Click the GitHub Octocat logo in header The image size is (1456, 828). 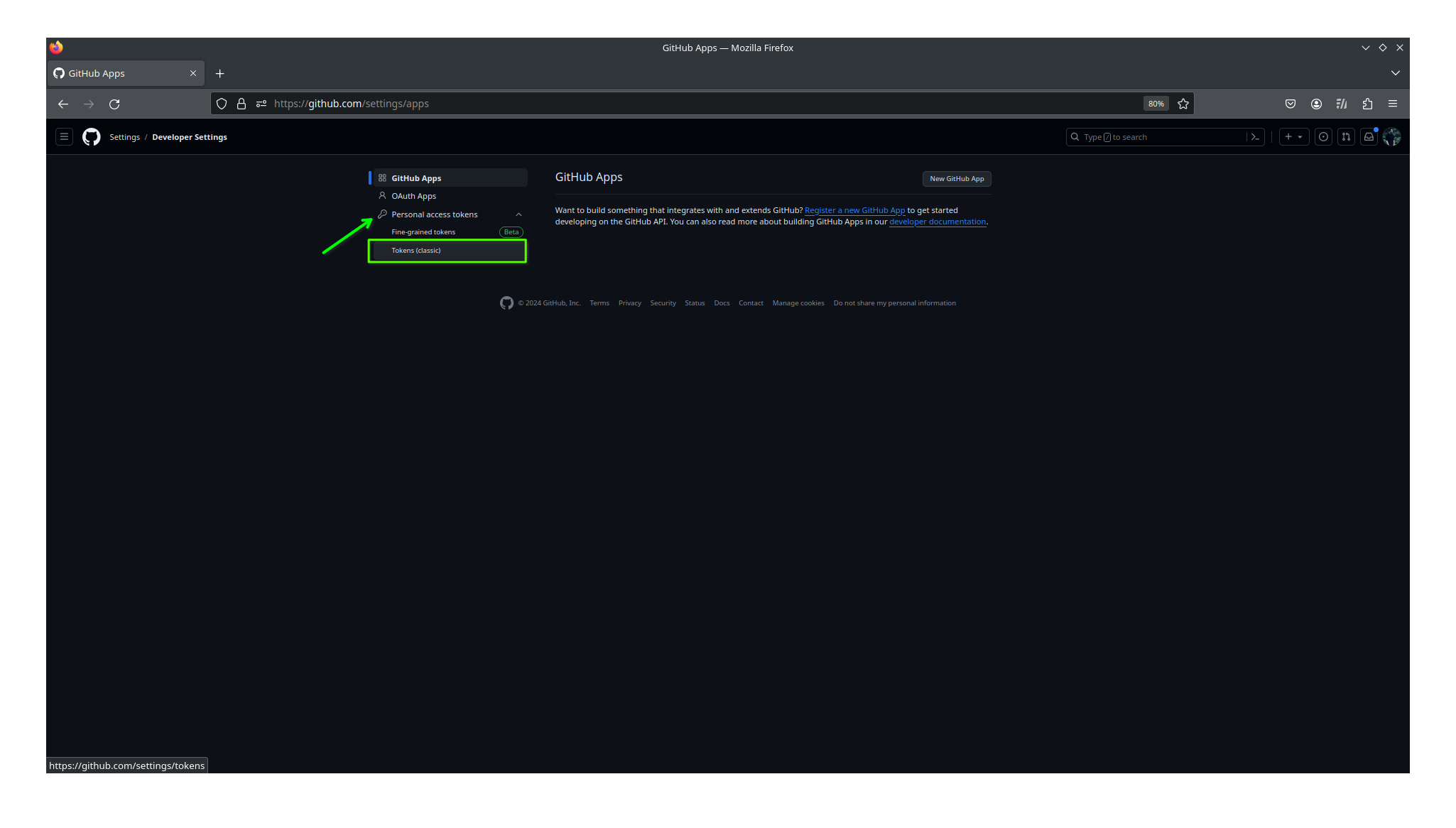[x=91, y=137]
